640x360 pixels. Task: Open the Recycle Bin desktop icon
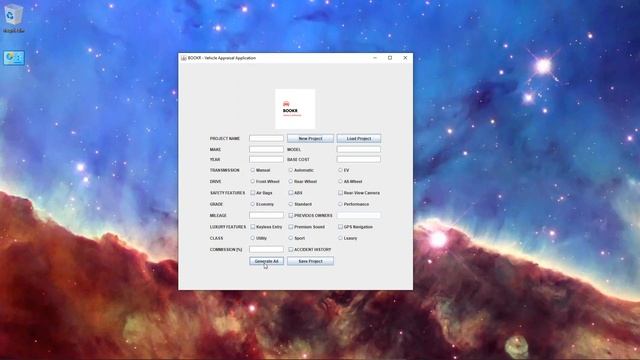click(x=13, y=18)
